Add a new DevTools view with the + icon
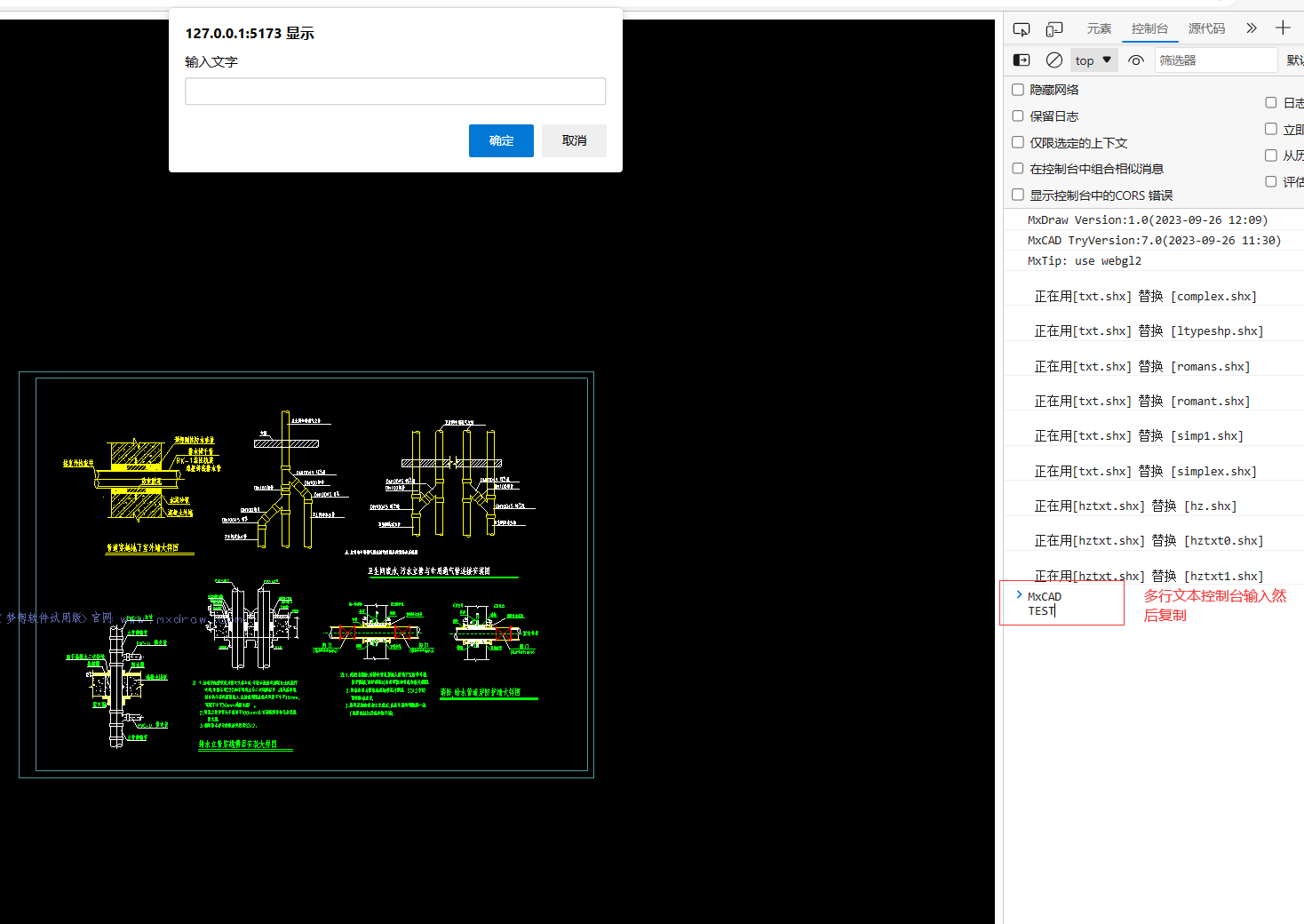Image resolution: width=1304 pixels, height=924 pixels. (1283, 28)
